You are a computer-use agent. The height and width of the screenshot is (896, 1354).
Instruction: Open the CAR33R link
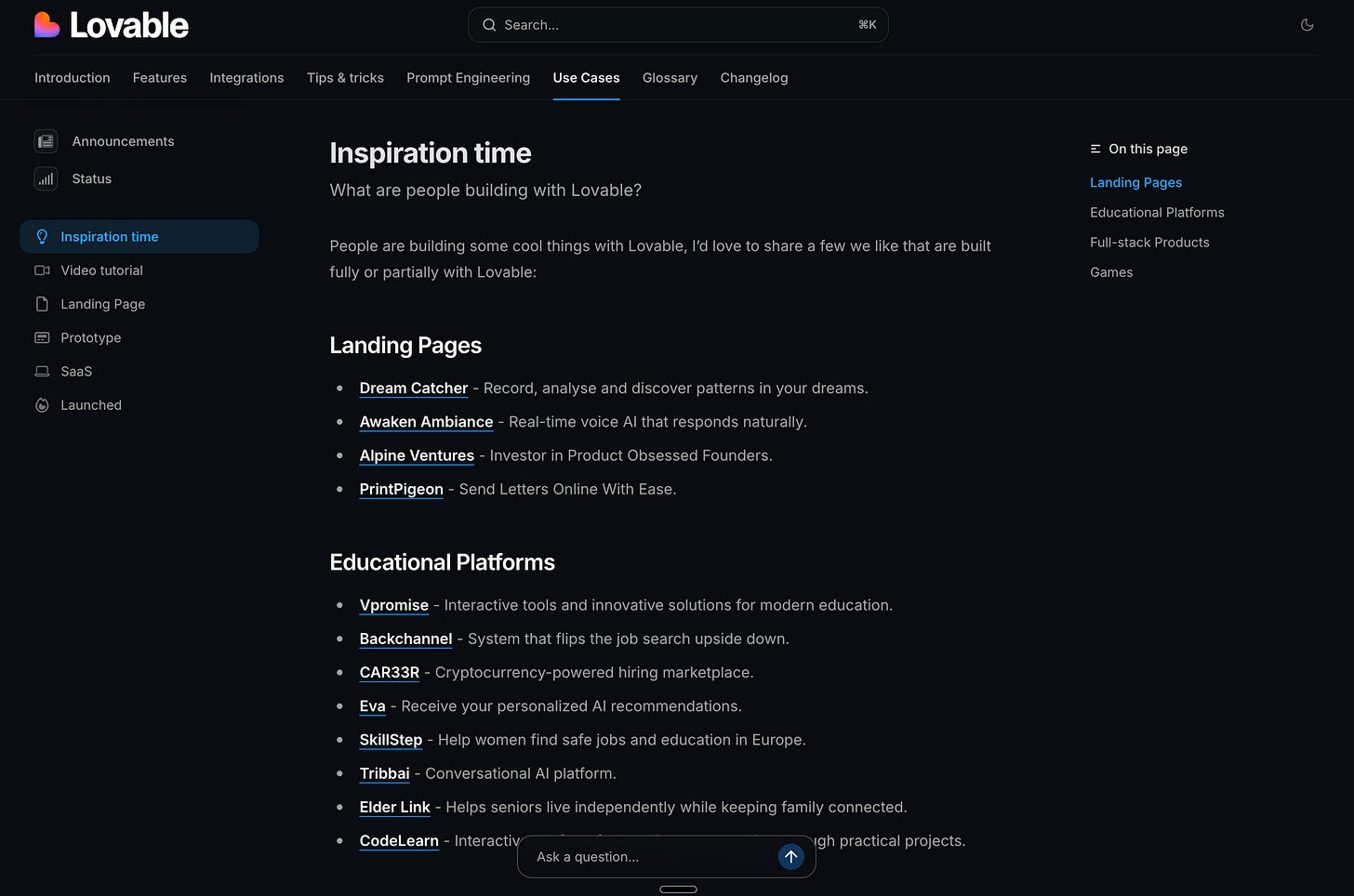tap(390, 673)
